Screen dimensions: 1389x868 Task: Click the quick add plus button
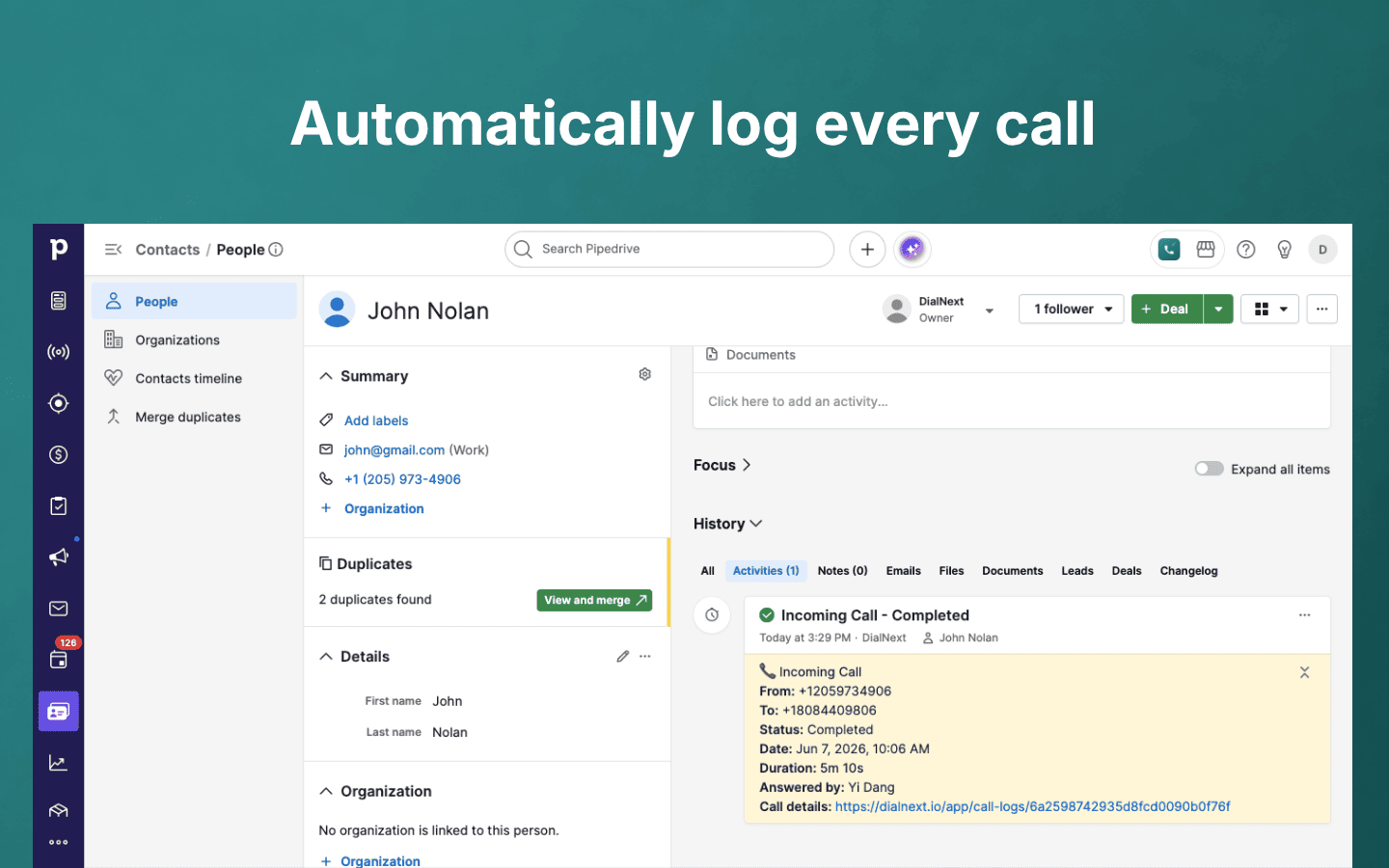tap(867, 250)
